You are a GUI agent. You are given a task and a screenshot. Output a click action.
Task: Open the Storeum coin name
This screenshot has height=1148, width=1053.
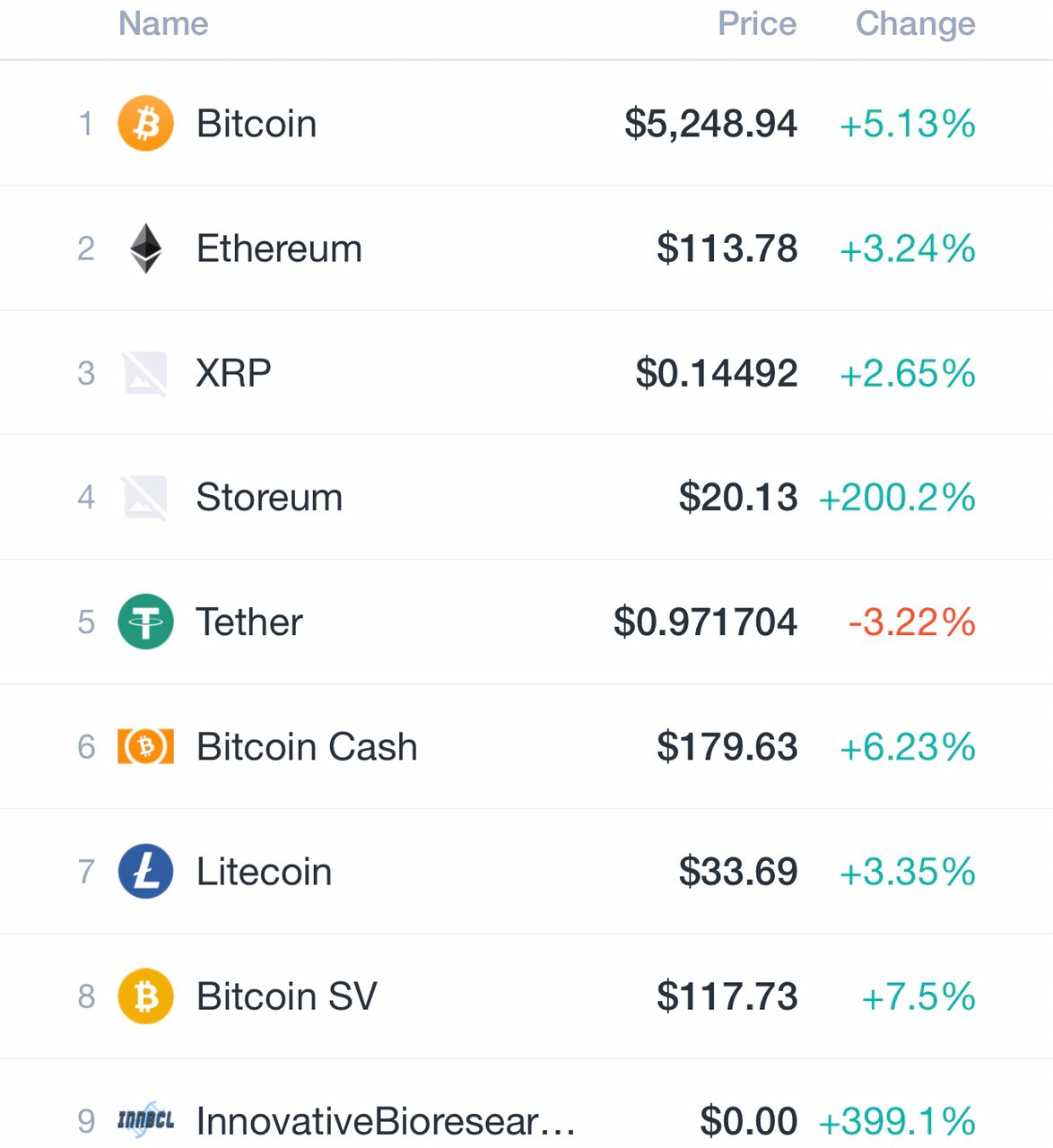pos(269,498)
